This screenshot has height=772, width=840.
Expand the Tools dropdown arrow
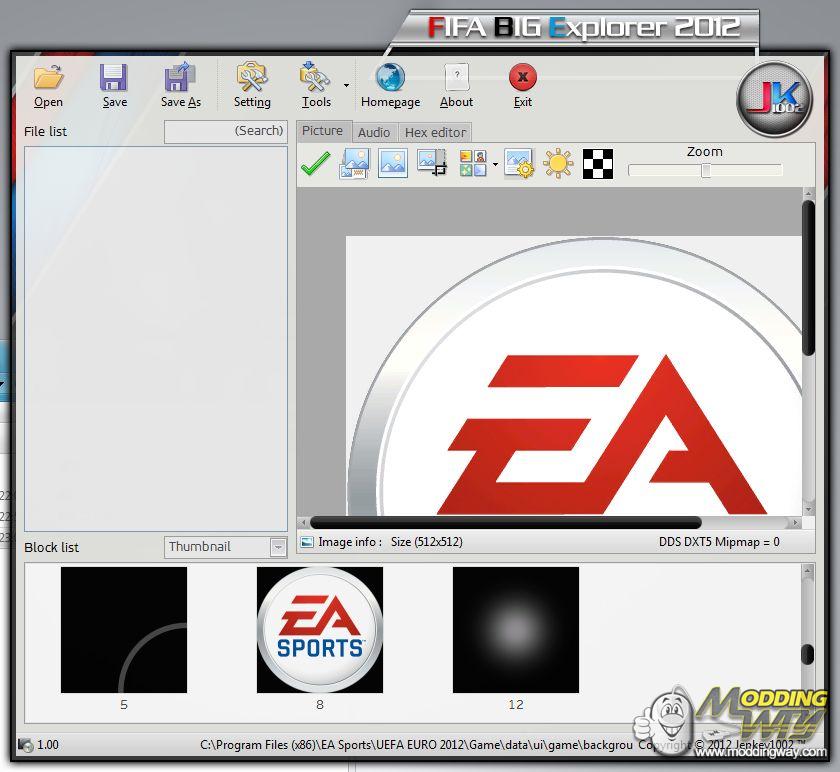point(346,85)
